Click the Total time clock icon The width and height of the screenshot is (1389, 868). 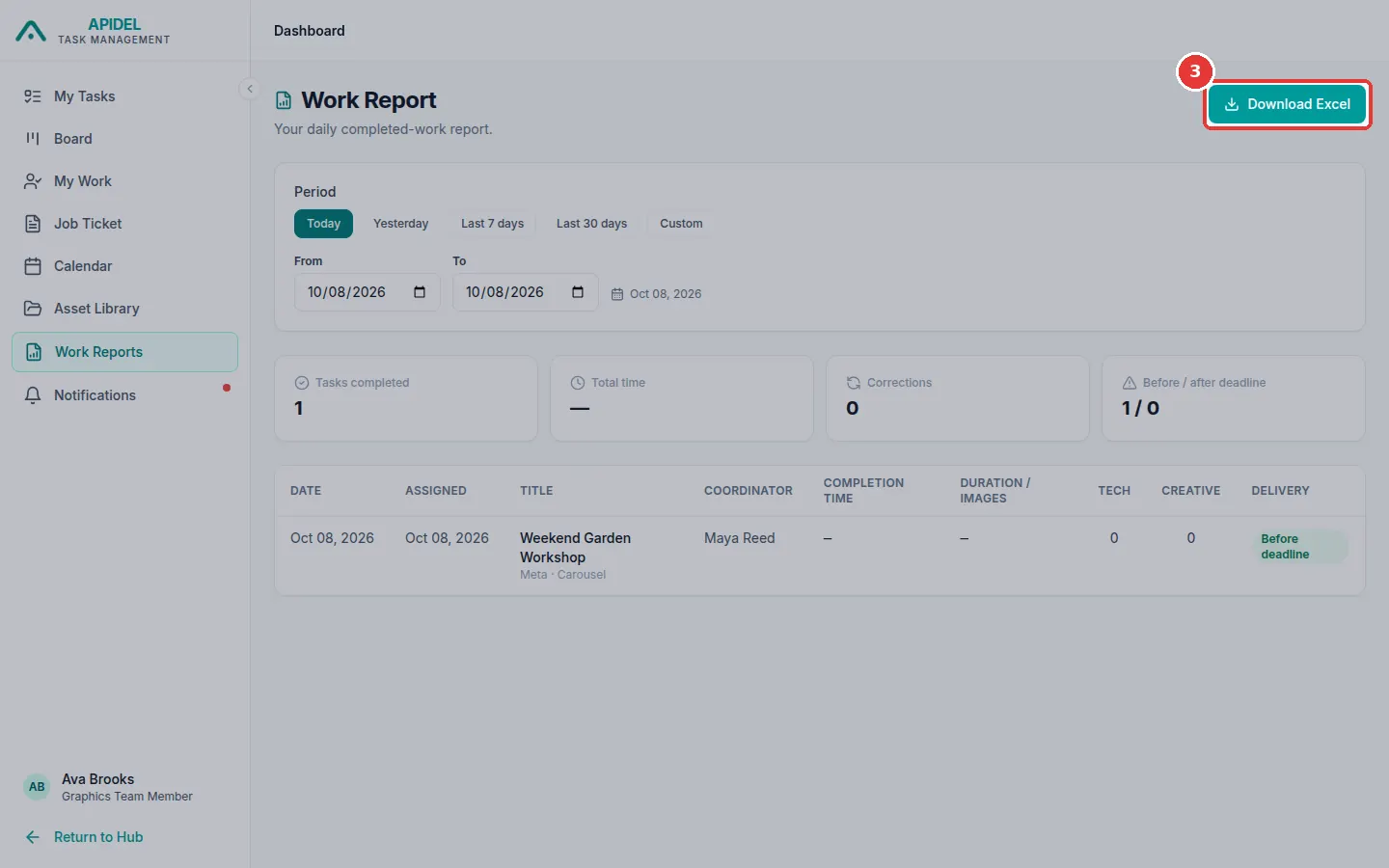point(578,383)
